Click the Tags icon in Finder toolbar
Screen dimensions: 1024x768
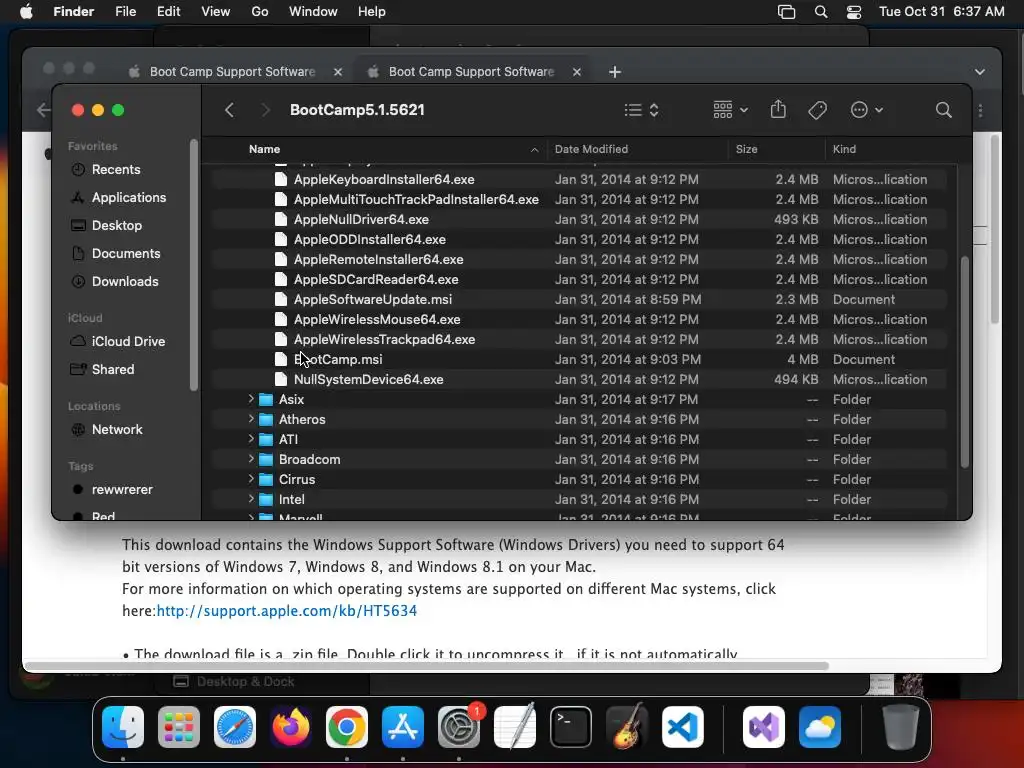[817, 110]
